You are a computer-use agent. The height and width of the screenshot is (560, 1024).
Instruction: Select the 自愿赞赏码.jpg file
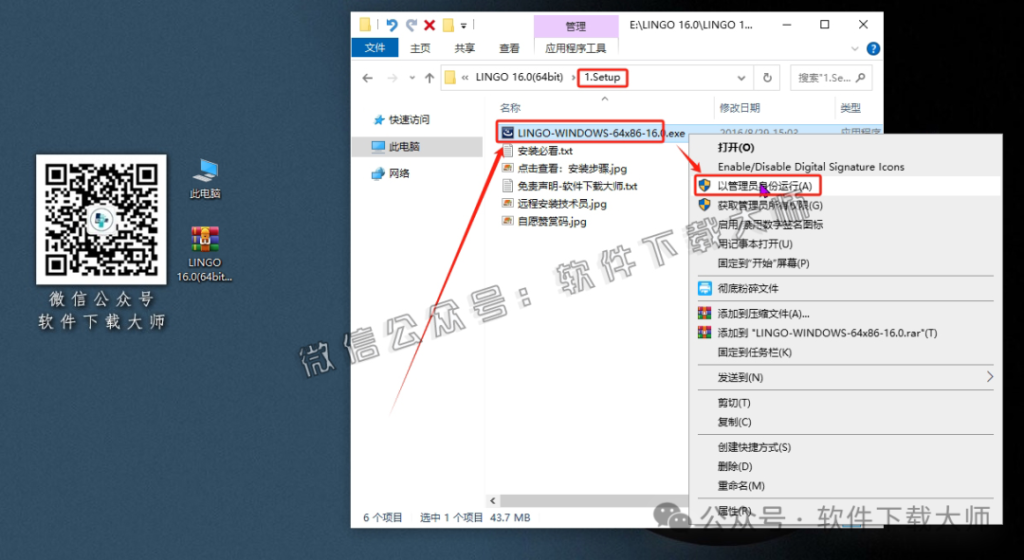coord(544,221)
